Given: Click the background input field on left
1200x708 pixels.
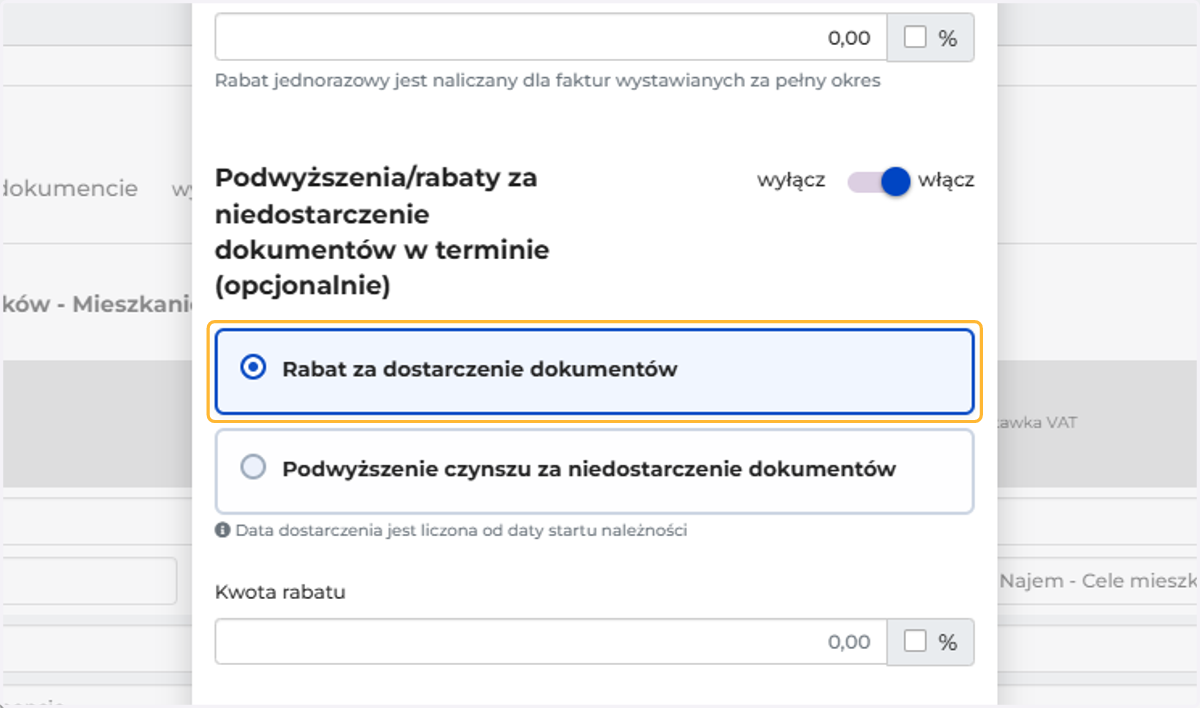Looking at the screenshot, I should 88,581.
